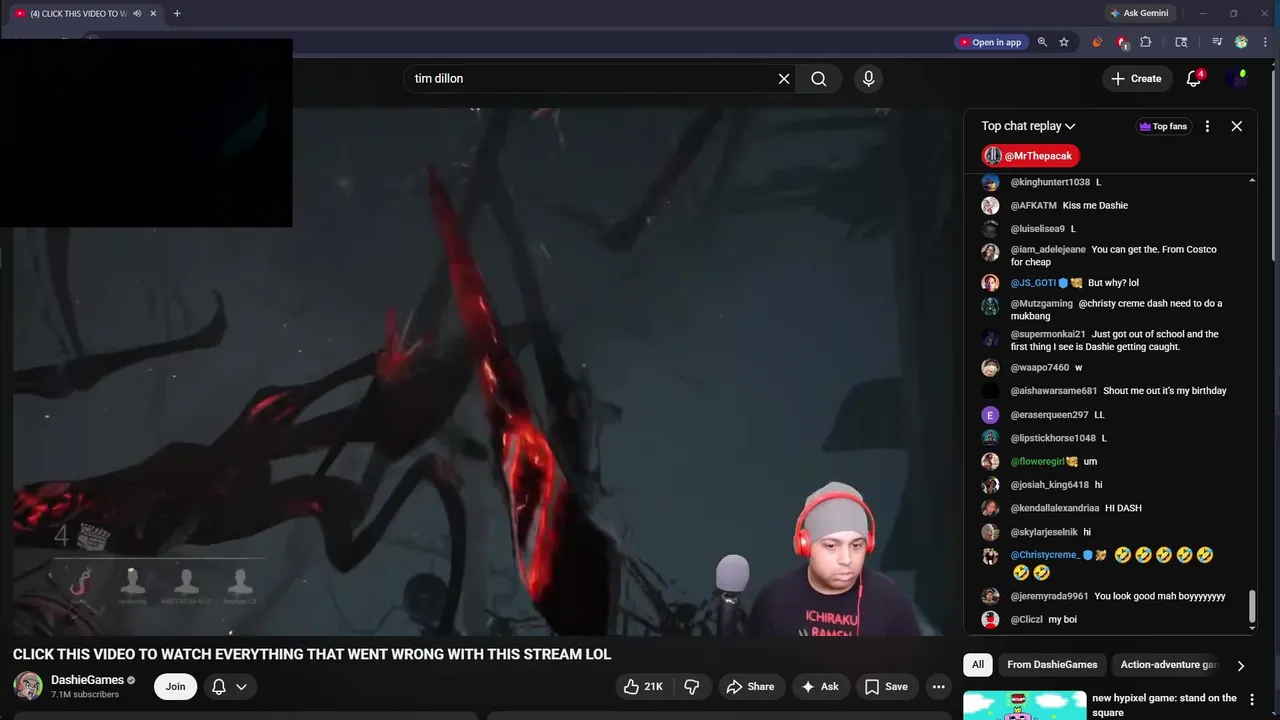Screen dimensions: 1280x720
Task: Click the Join membership button
Action: coord(175,686)
